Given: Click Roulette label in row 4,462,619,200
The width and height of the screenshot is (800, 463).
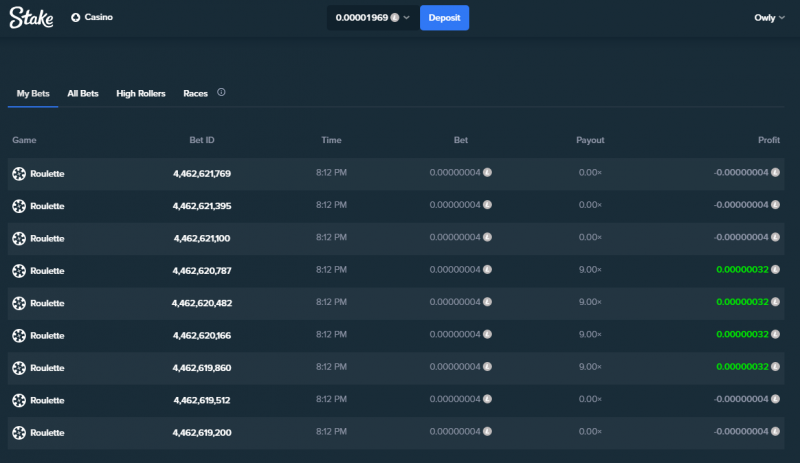Looking at the screenshot, I should pyautogui.click(x=47, y=433).
